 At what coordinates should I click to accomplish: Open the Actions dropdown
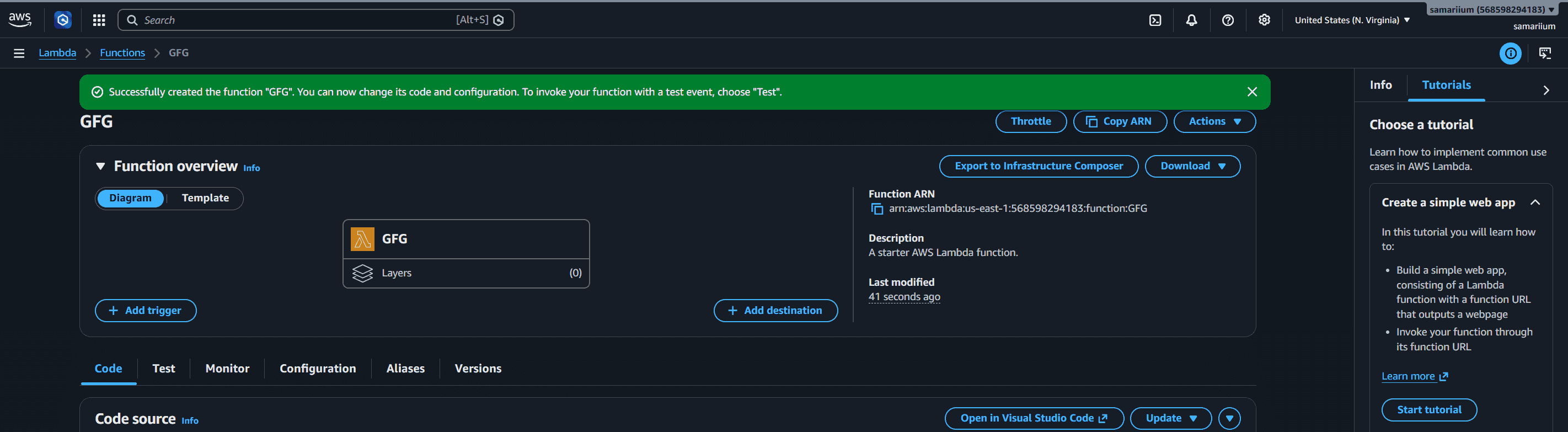point(1214,121)
